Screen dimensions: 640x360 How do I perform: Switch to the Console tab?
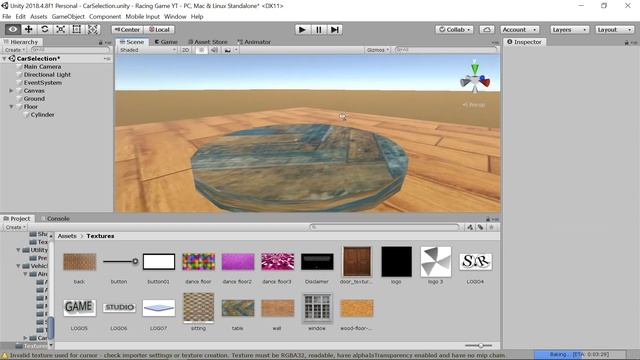pyautogui.click(x=55, y=219)
